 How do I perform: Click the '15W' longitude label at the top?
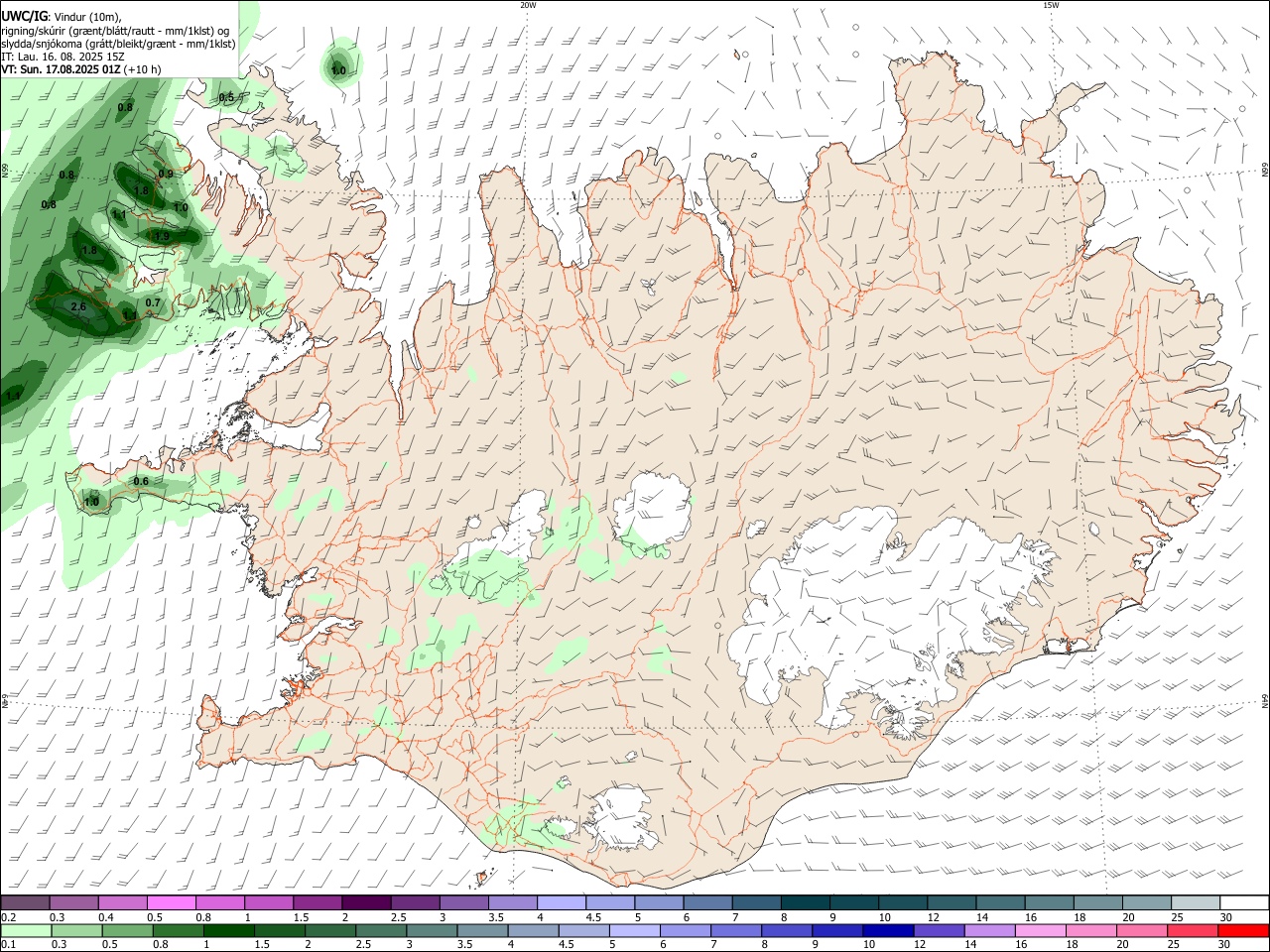pyautogui.click(x=1051, y=5)
